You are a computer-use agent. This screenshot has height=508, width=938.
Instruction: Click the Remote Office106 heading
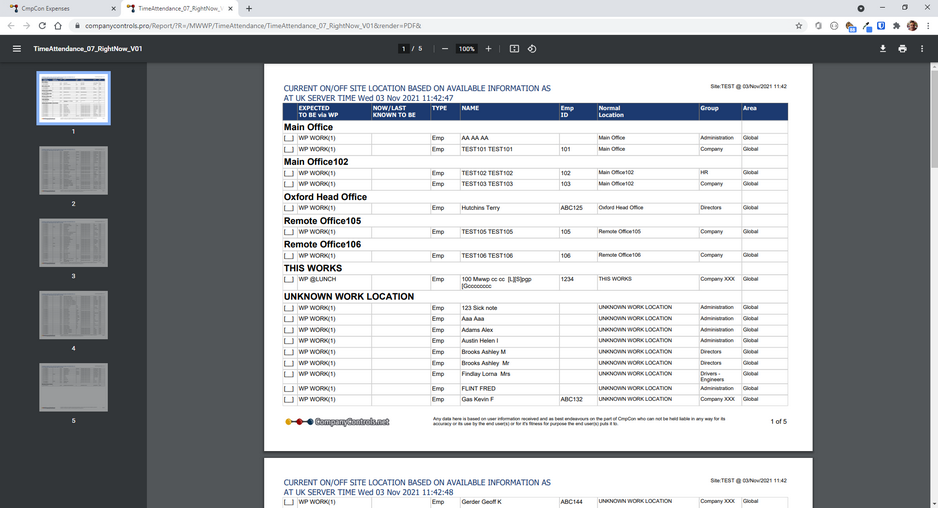tap(322, 244)
